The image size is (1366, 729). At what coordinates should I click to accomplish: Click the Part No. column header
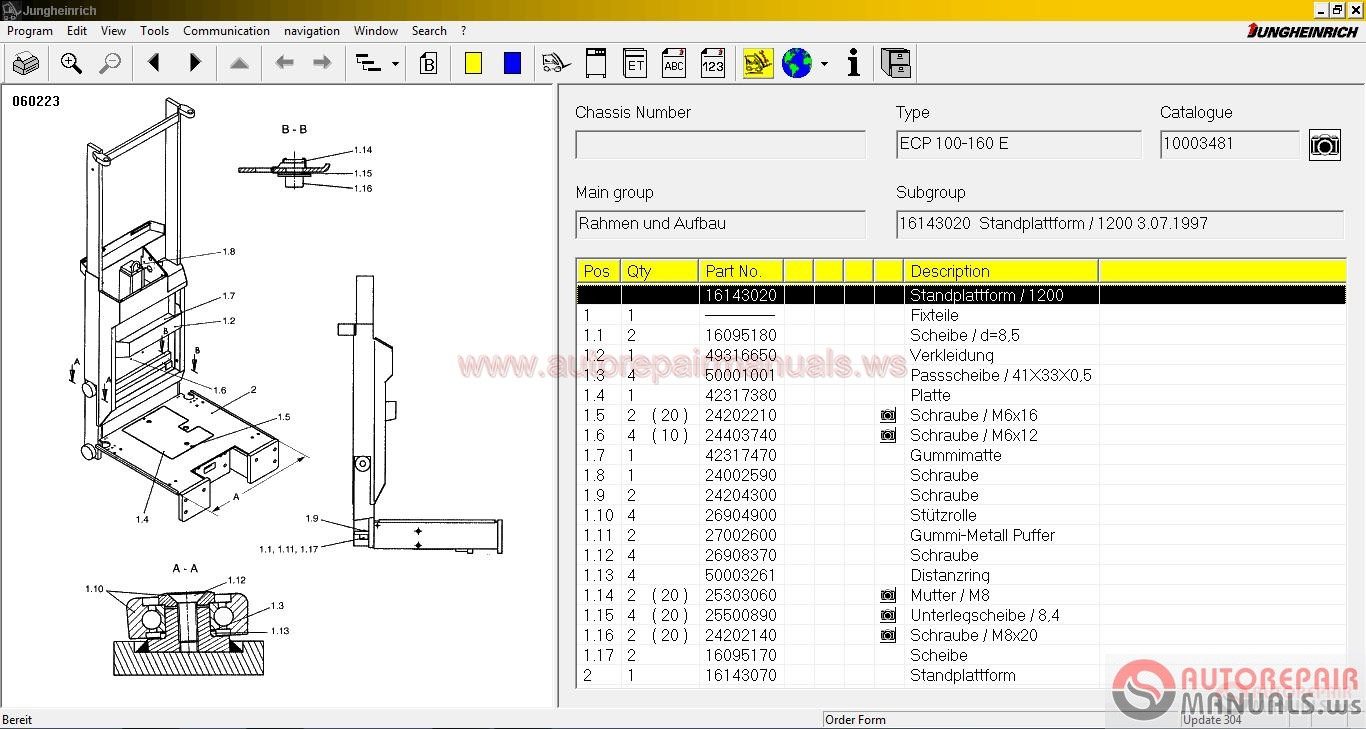pos(741,271)
